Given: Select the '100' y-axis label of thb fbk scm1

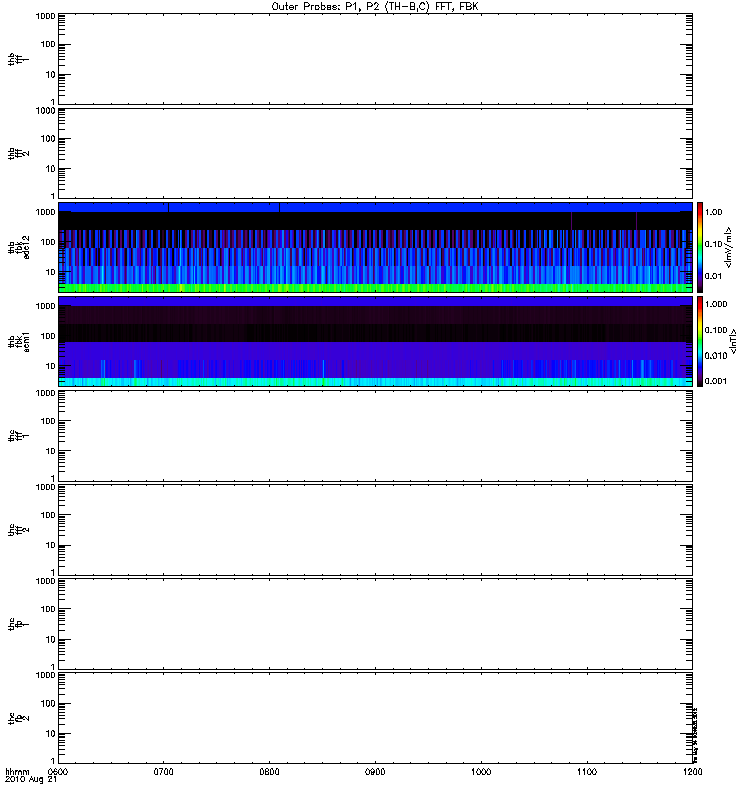Looking at the screenshot, I should (47, 336).
